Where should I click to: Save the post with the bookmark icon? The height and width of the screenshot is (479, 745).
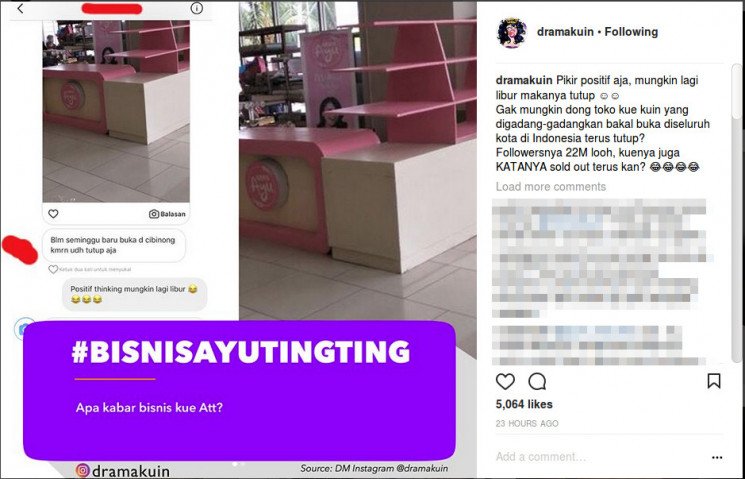[x=714, y=381]
